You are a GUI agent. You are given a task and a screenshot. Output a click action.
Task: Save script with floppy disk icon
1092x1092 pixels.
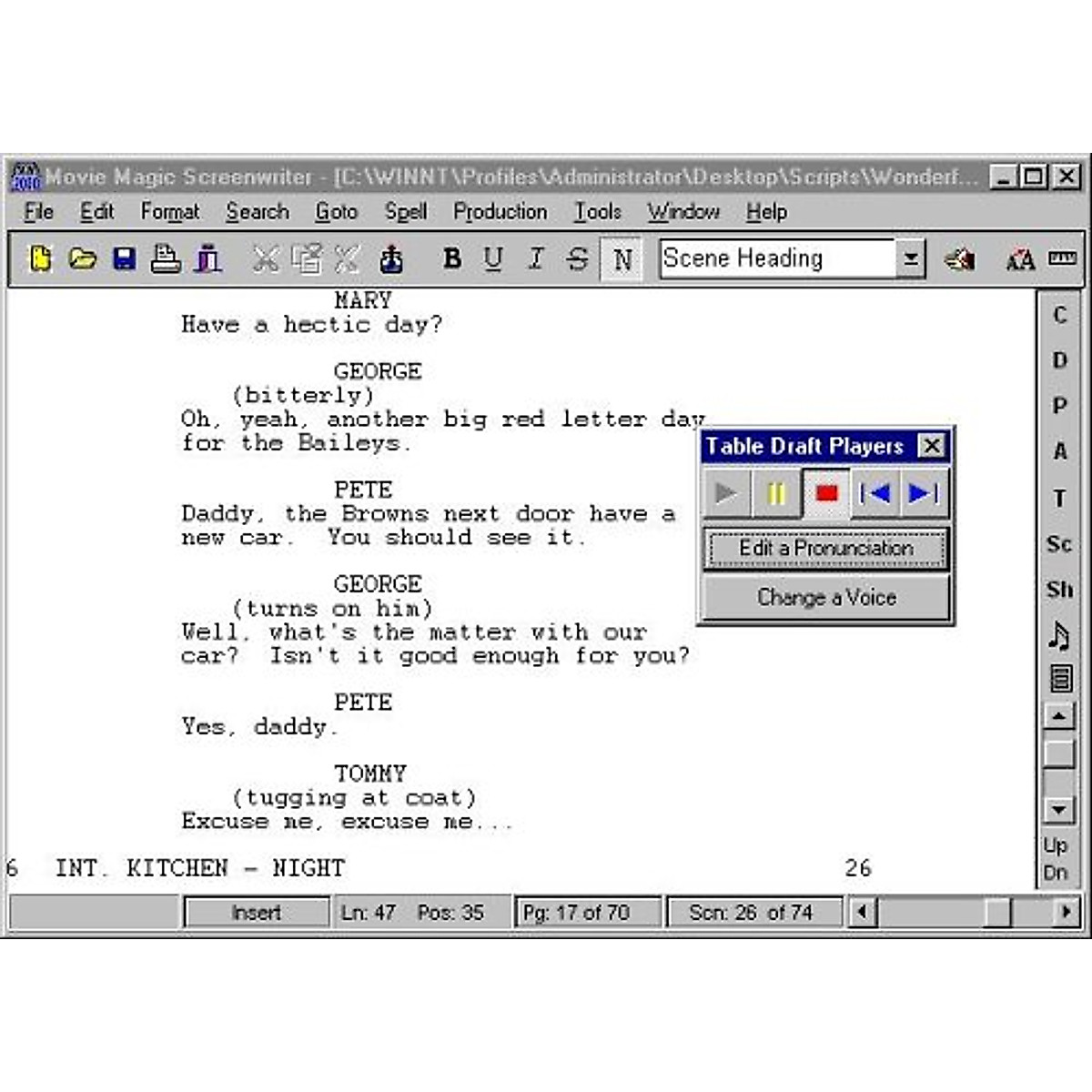tap(124, 259)
